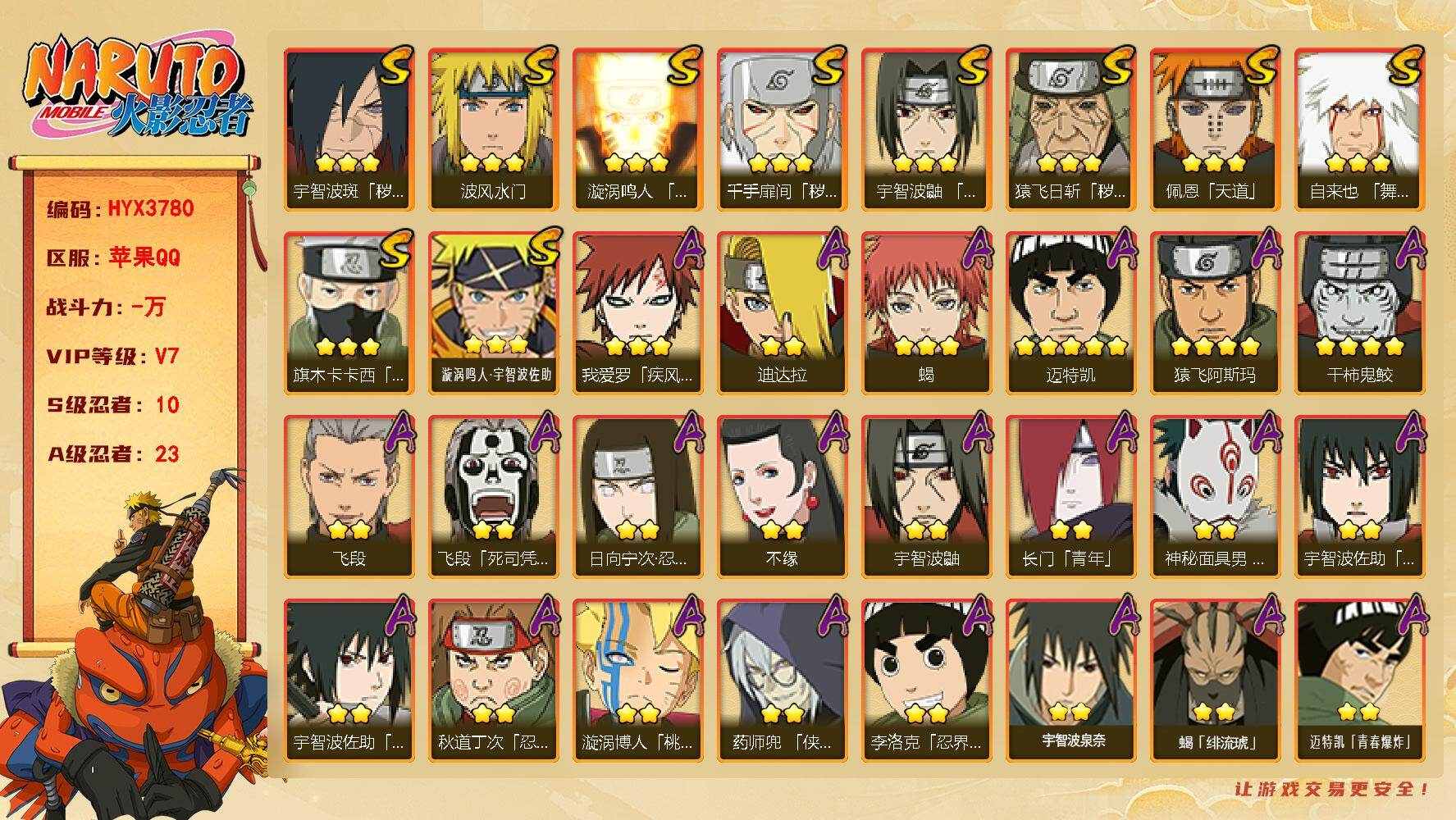The height and width of the screenshot is (820, 1456).
Task: Click the 佩恩「天道」 character card
Action: click(x=1215, y=130)
